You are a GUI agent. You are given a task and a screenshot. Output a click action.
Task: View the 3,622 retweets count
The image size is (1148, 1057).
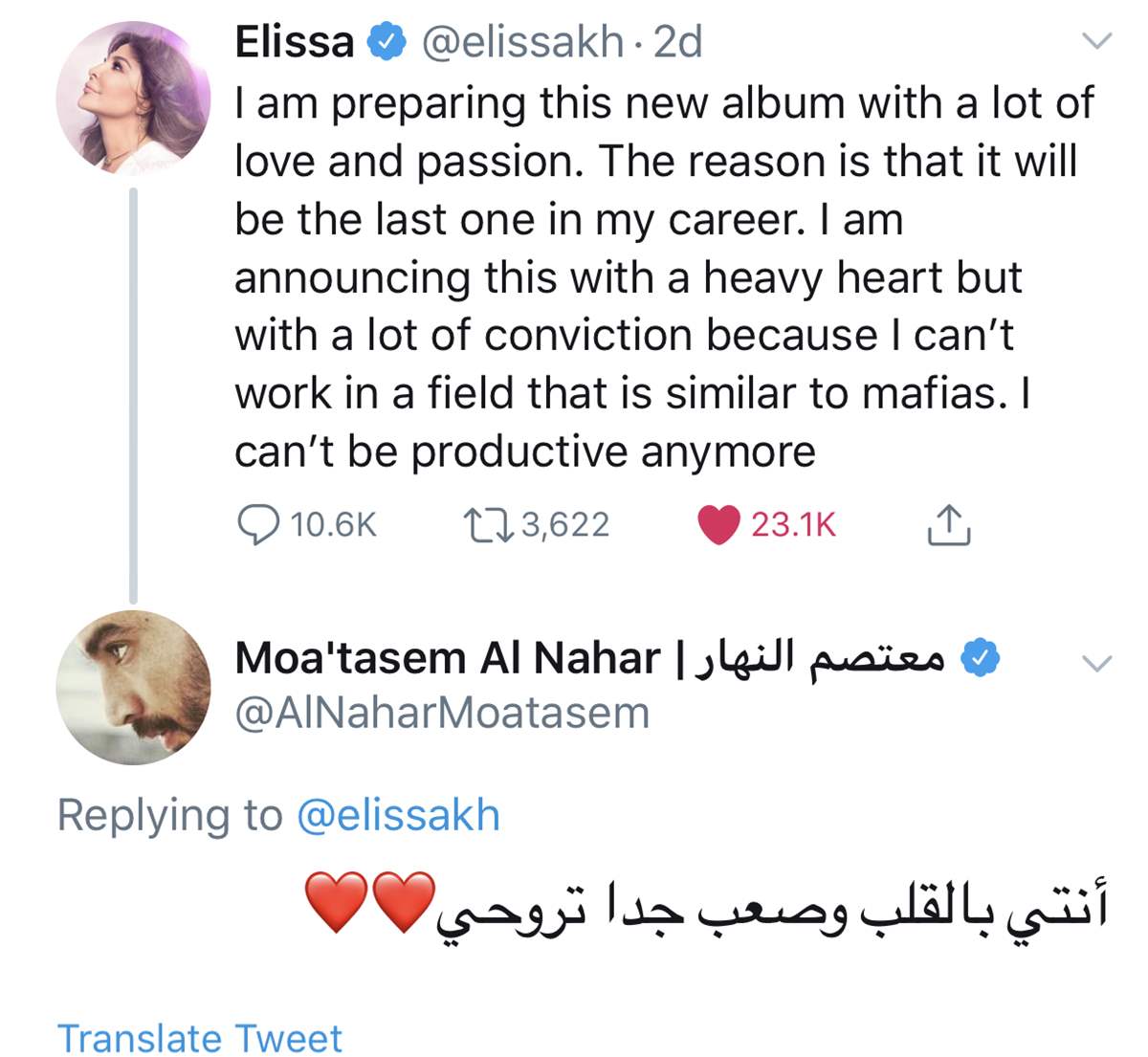click(x=564, y=525)
